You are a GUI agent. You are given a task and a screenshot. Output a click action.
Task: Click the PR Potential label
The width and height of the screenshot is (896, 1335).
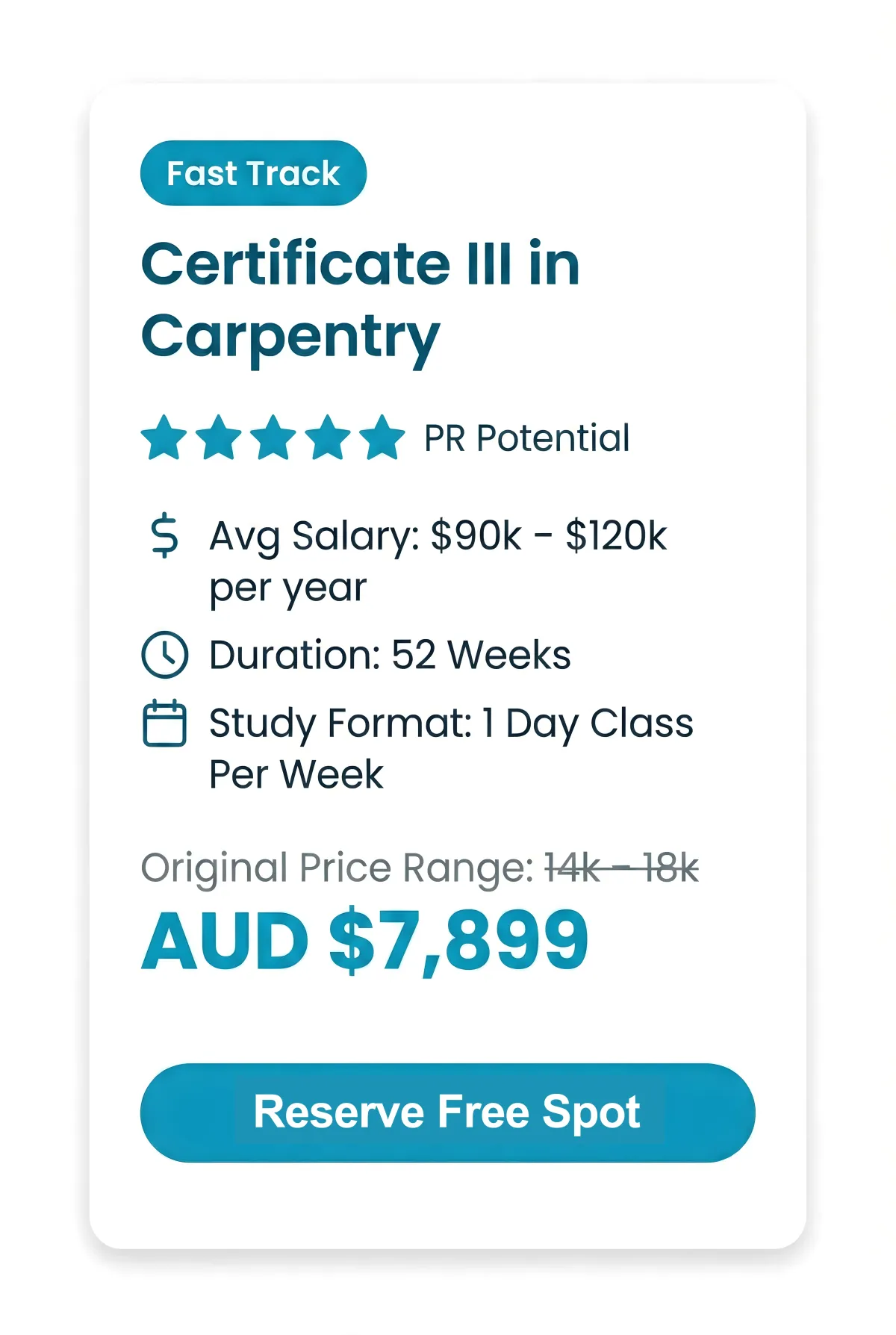pyautogui.click(x=526, y=438)
